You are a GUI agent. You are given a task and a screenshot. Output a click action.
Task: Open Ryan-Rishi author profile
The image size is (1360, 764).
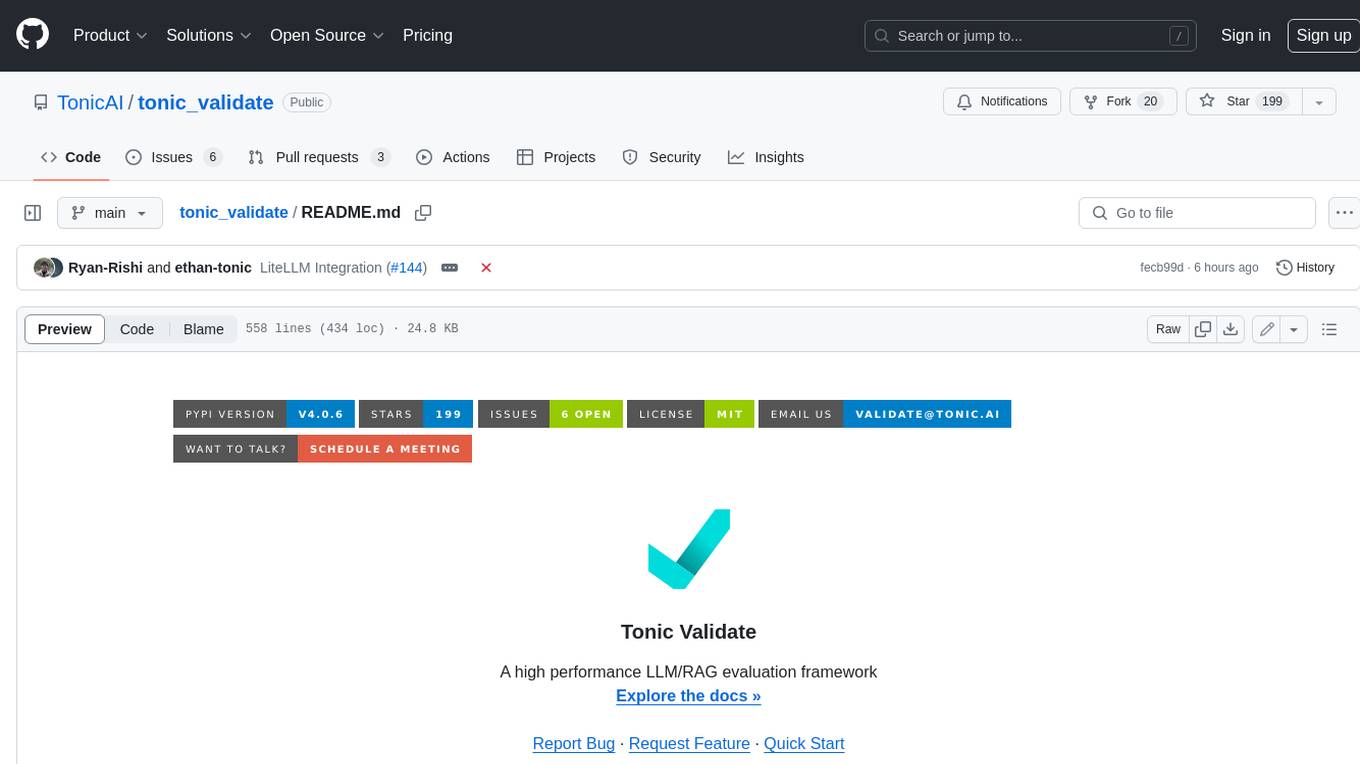pyautogui.click(x=105, y=268)
